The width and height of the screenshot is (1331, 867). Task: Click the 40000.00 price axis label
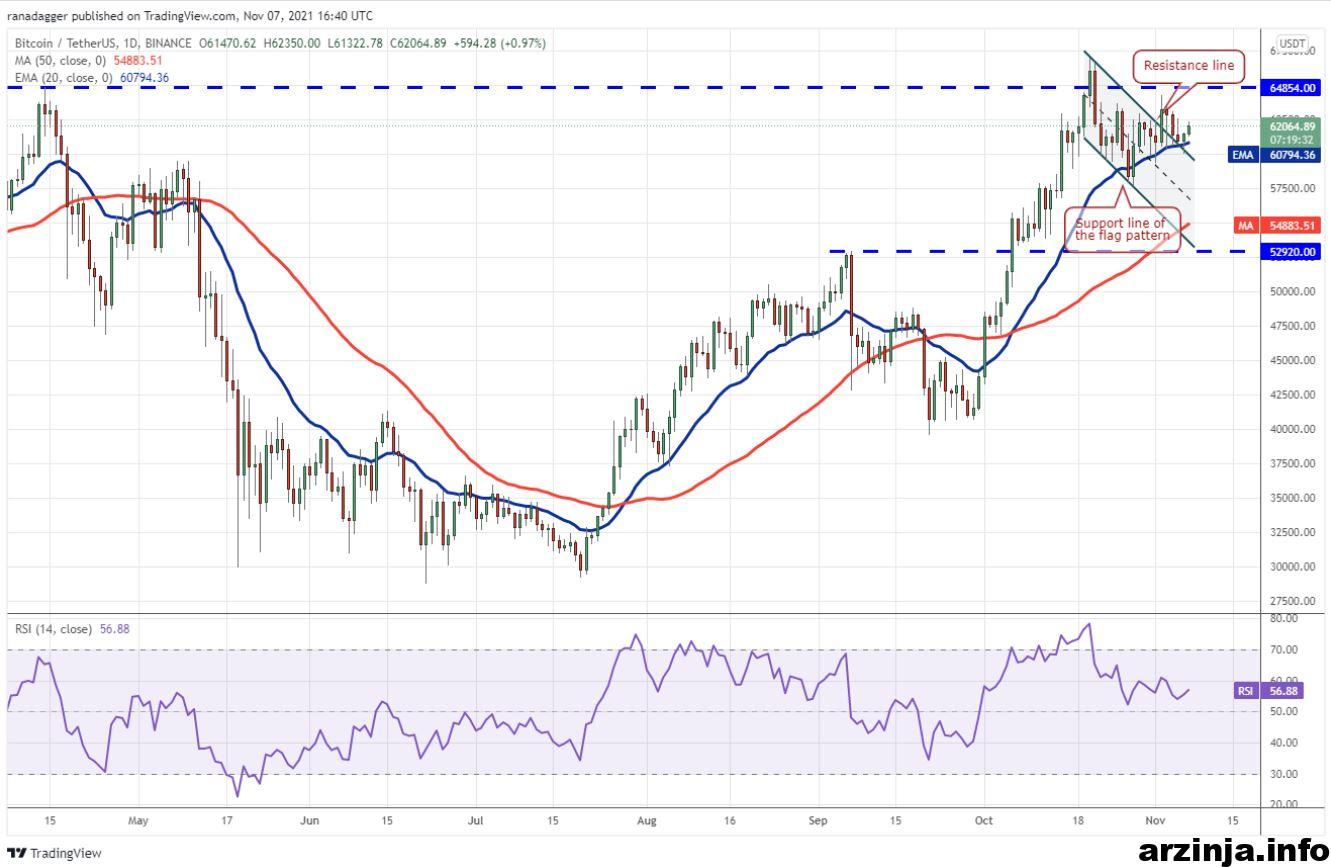pos(1294,429)
